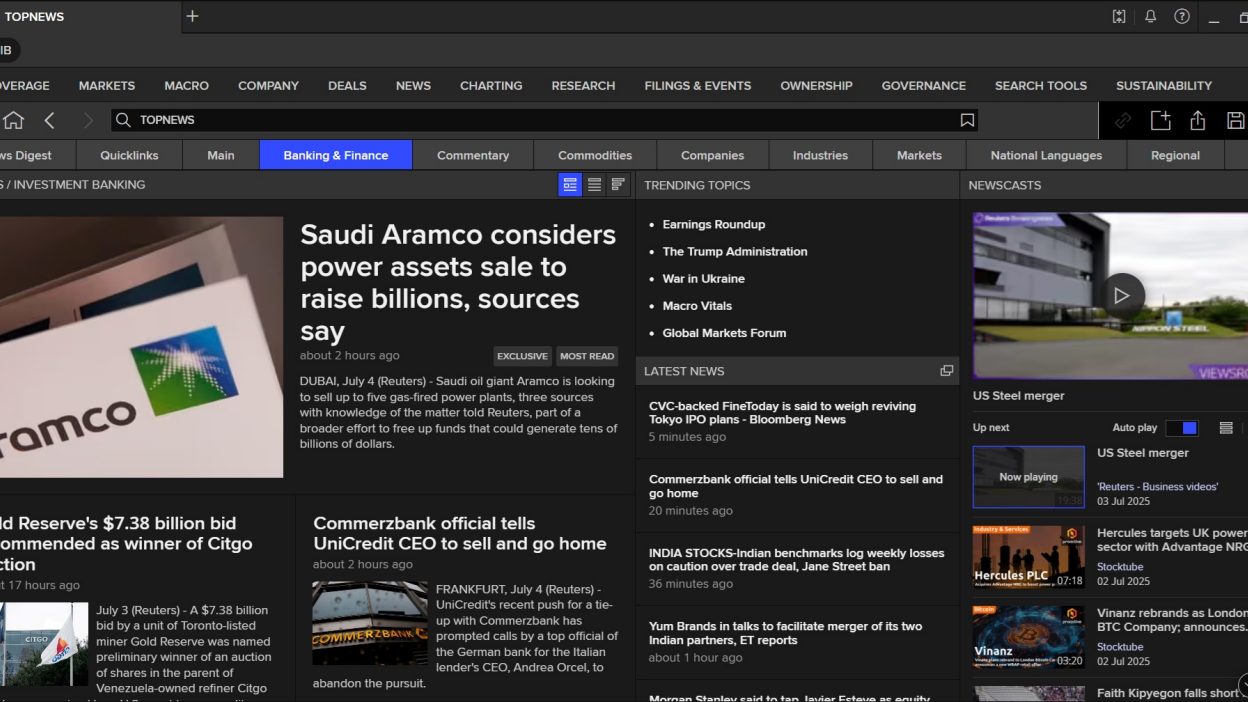
Task: Open Earnings Roundup trending topic
Action: point(714,225)
